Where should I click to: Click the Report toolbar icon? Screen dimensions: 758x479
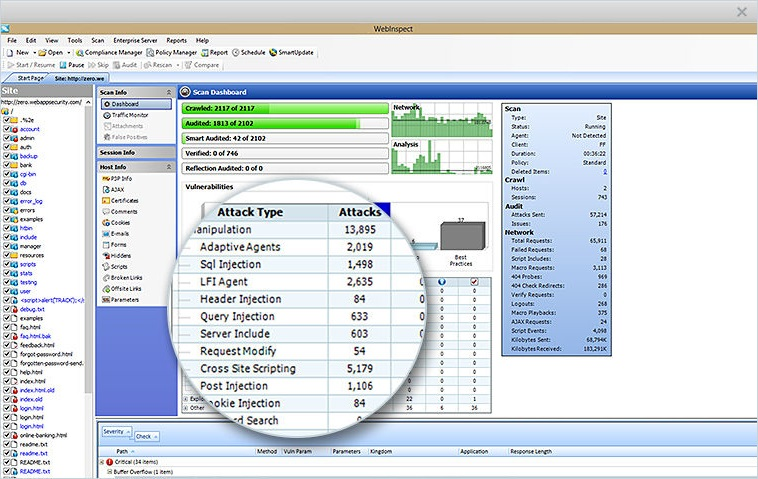(215, 52)
